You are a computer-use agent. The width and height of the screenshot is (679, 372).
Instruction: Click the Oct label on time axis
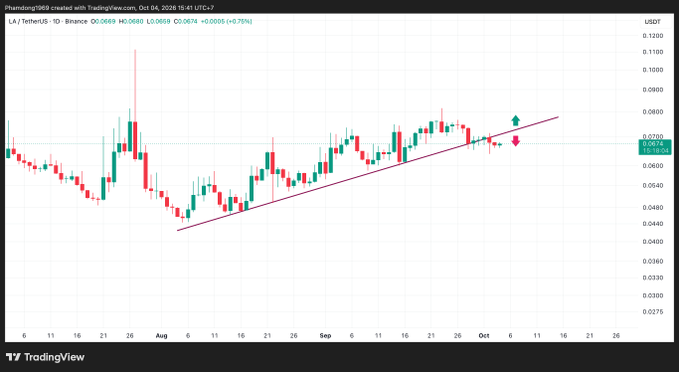pyautogui.click(x=484, y=336)
